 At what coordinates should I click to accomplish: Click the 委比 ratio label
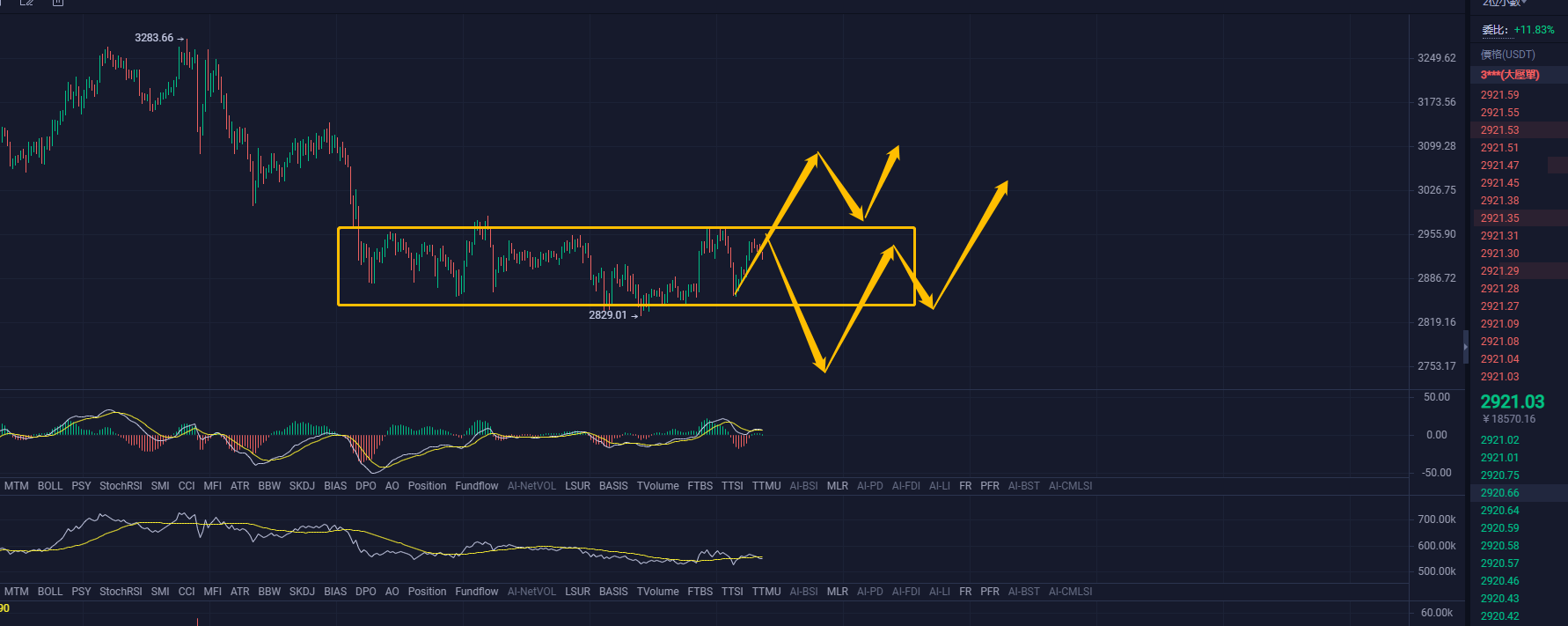pos(1494,30)
